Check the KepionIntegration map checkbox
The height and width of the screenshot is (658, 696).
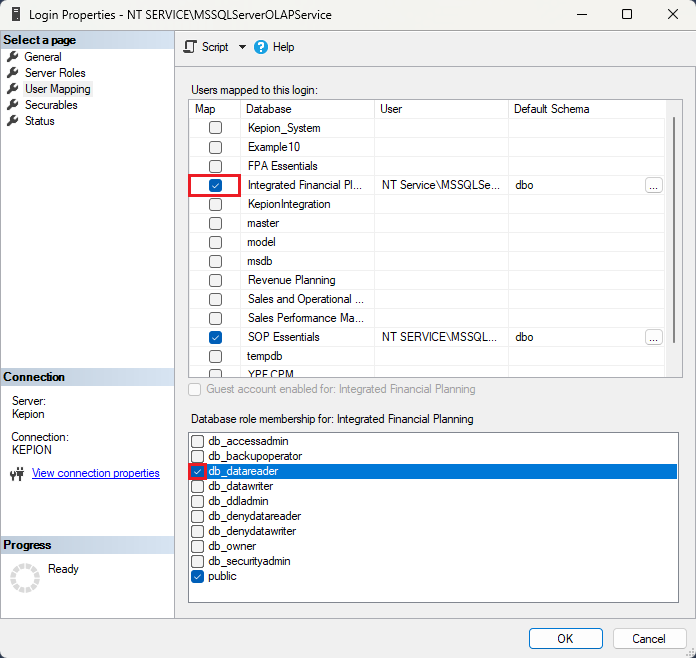coord(215,204)
